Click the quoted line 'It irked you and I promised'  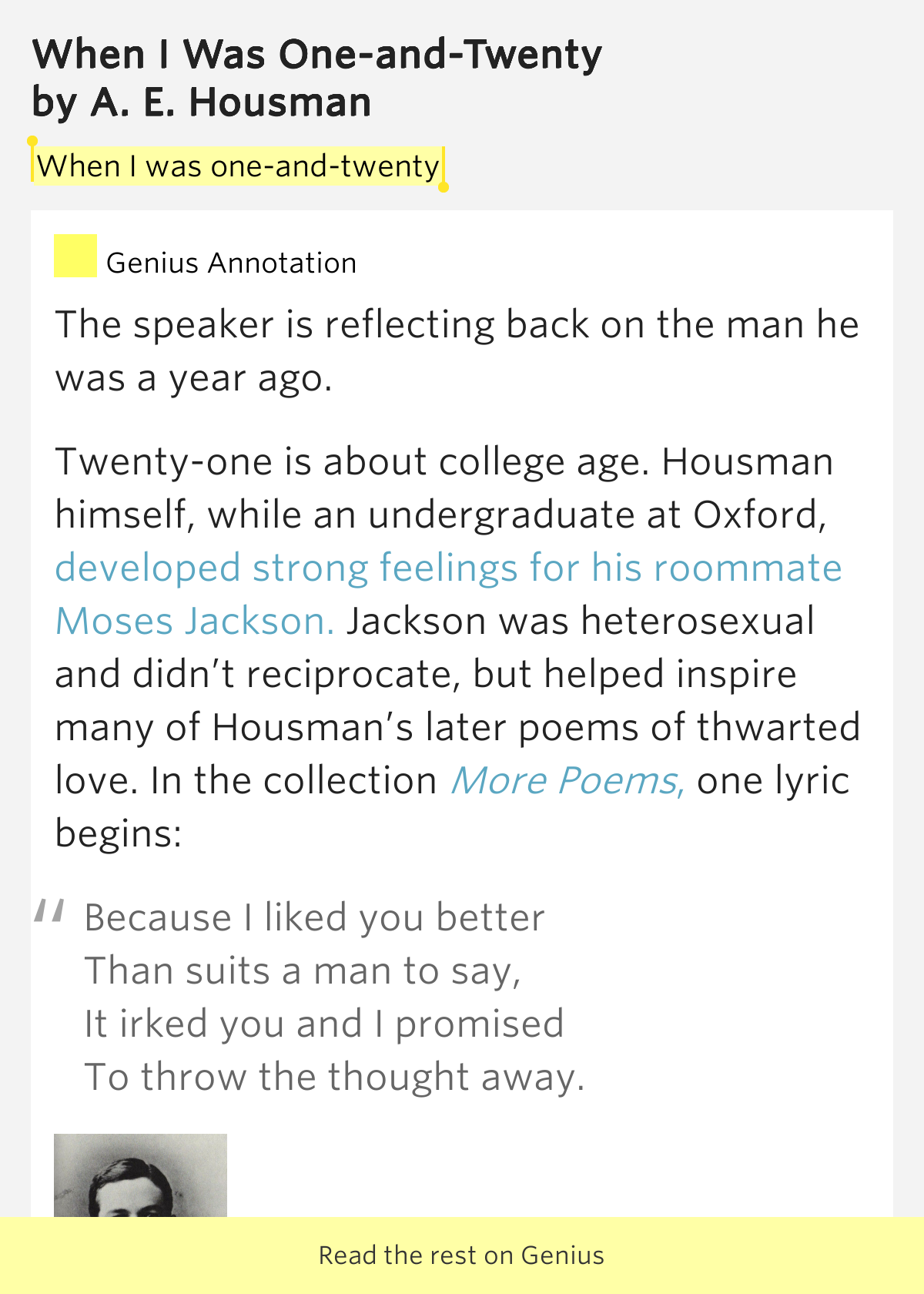tap(324, 1024)
